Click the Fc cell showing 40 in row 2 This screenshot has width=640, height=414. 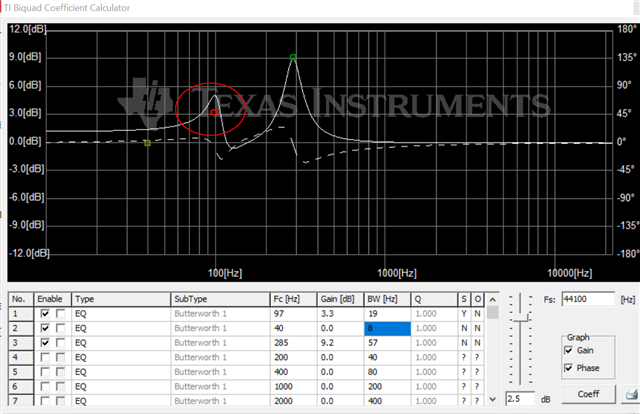(294, 328)
